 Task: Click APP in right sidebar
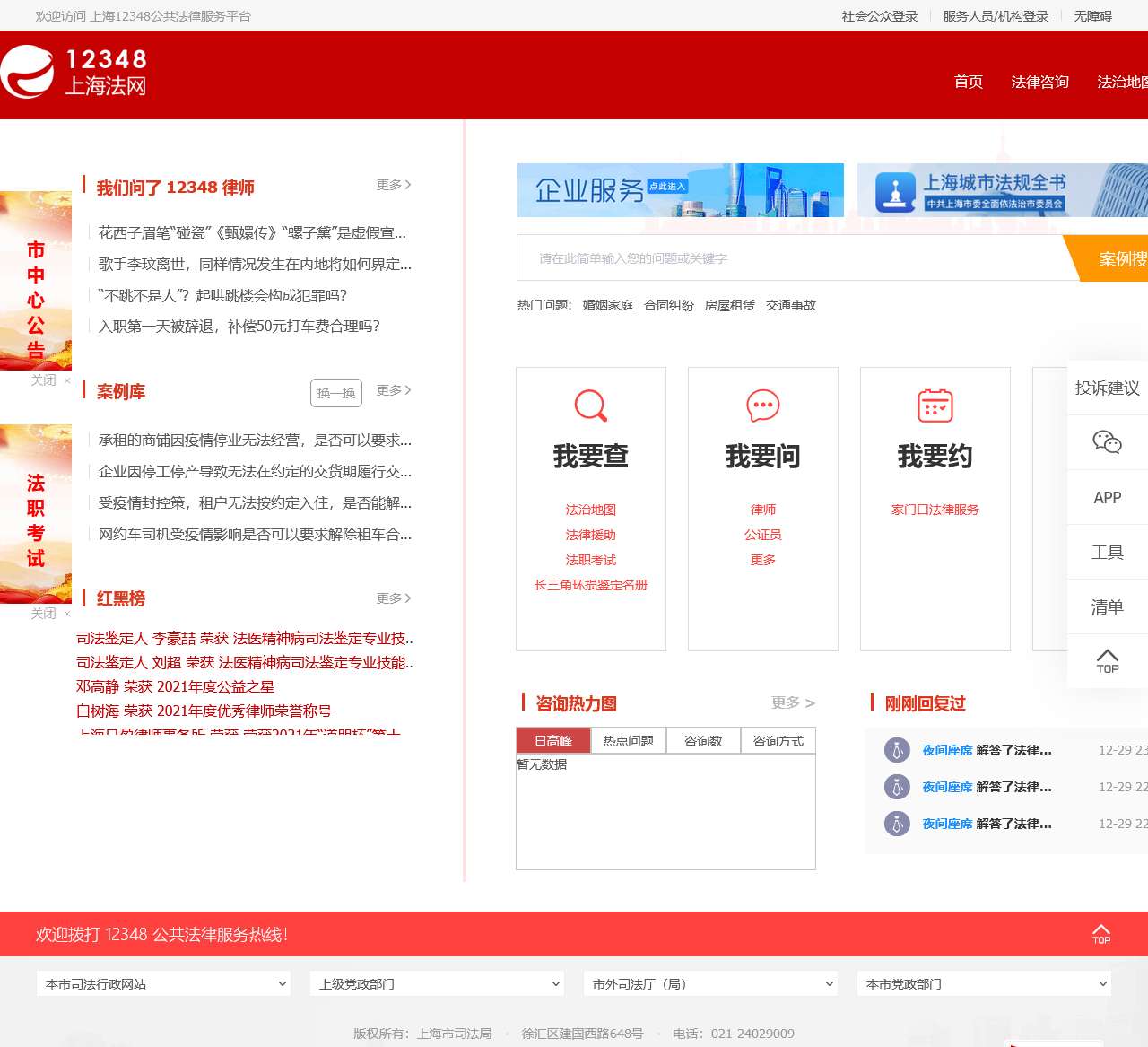tap(1108, 497)
